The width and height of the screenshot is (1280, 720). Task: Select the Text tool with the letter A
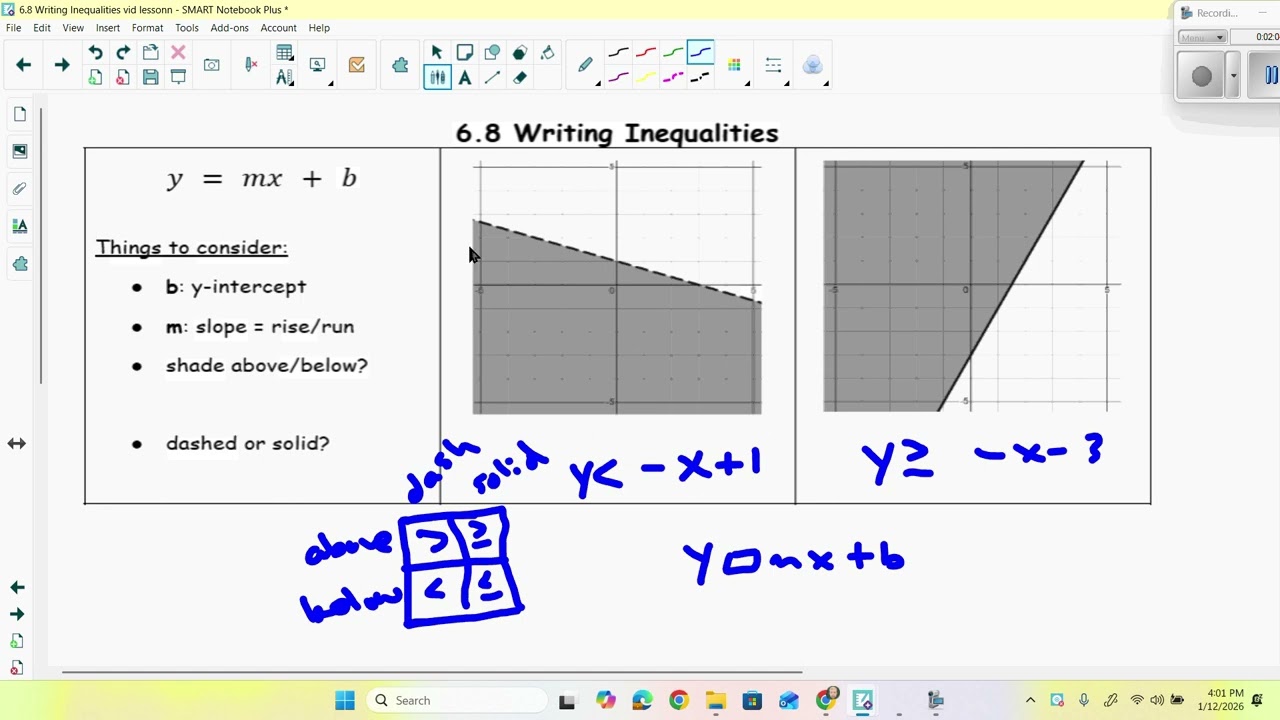click(465, 77)
